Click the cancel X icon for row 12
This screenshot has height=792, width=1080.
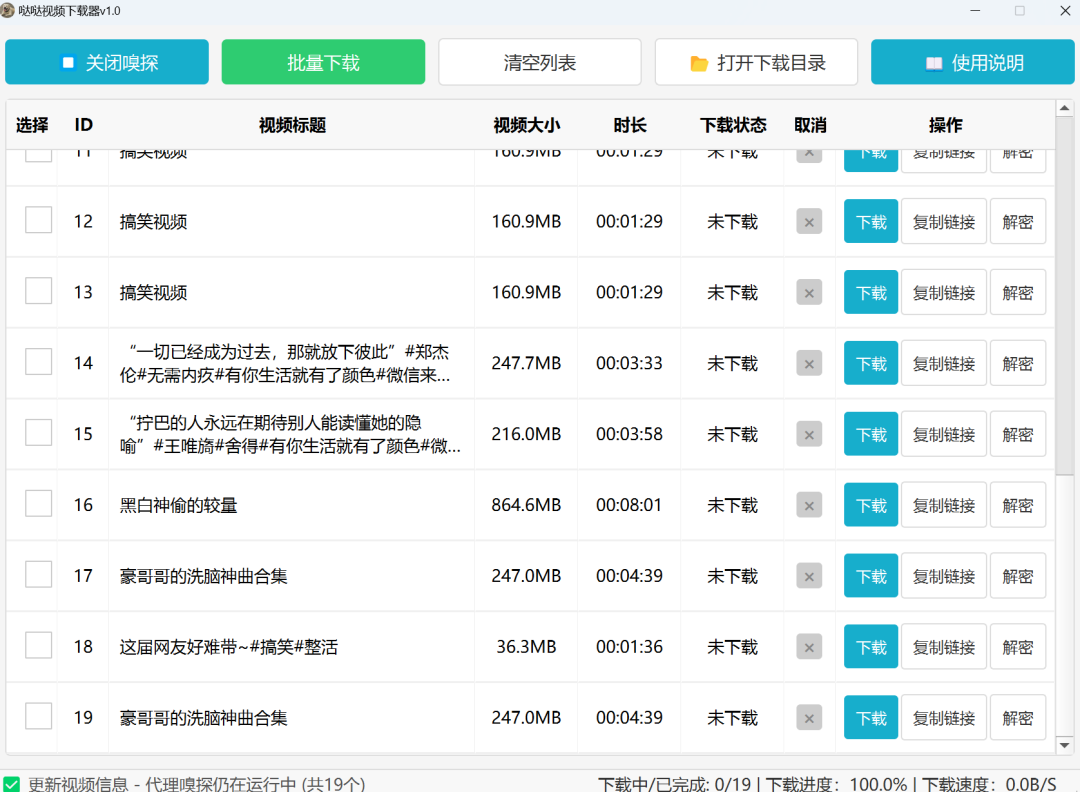click(x=809, y=222)
